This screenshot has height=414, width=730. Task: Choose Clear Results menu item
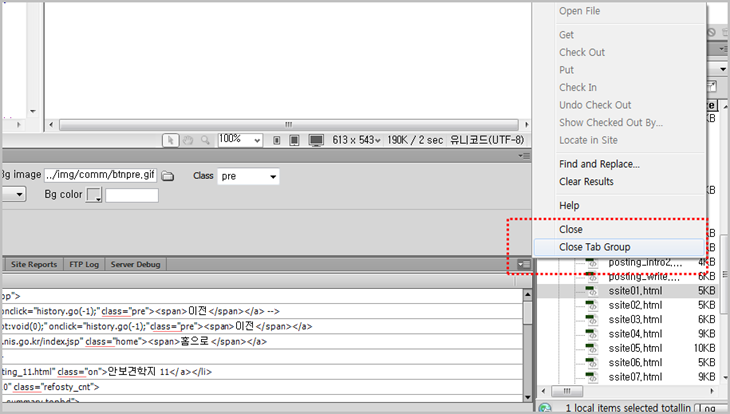586,182
